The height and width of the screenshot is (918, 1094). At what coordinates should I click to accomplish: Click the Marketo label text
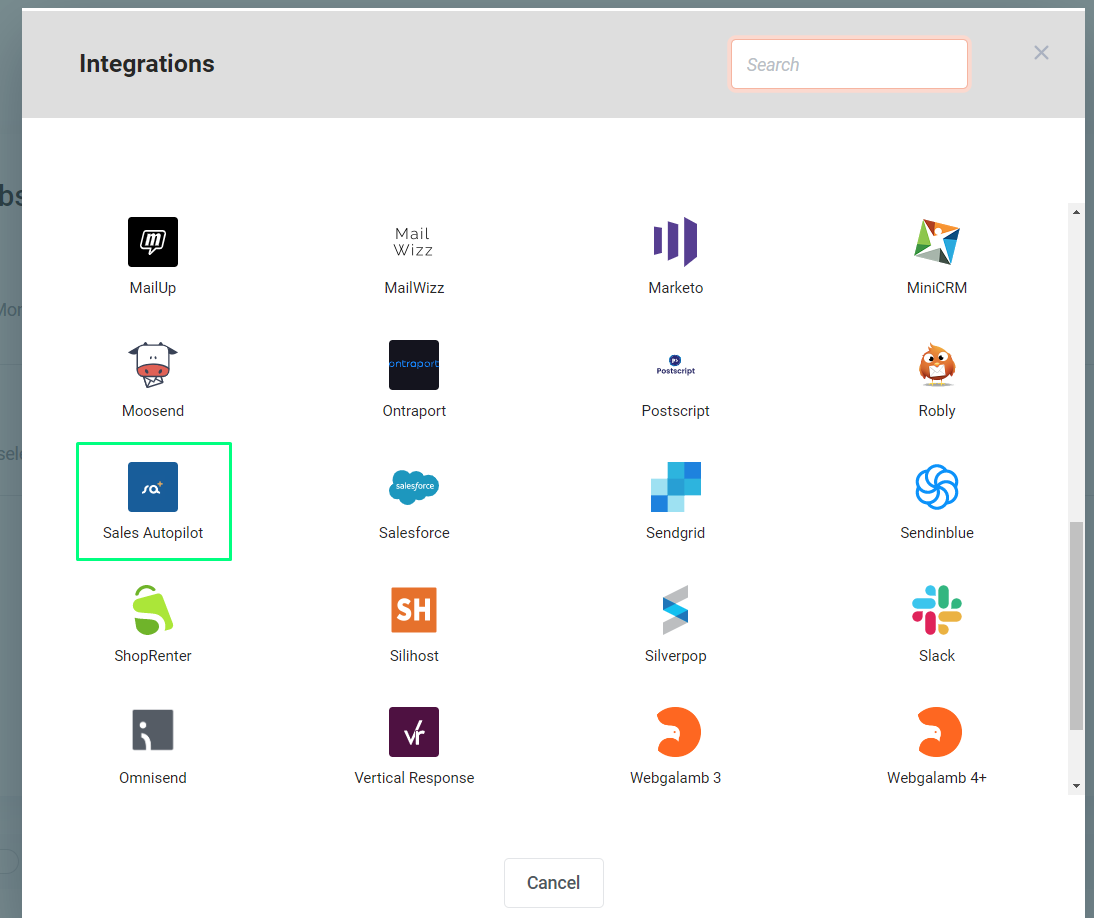pyautogui.click(x=675, y=288)
